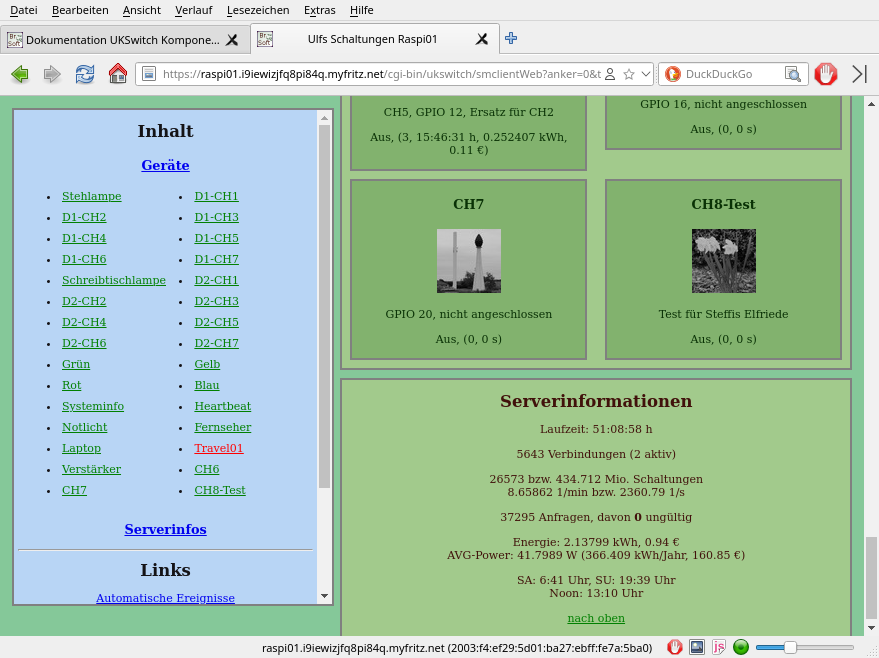879x658 pixels.
Task: Reload the current page
Action: pos(84,74)
